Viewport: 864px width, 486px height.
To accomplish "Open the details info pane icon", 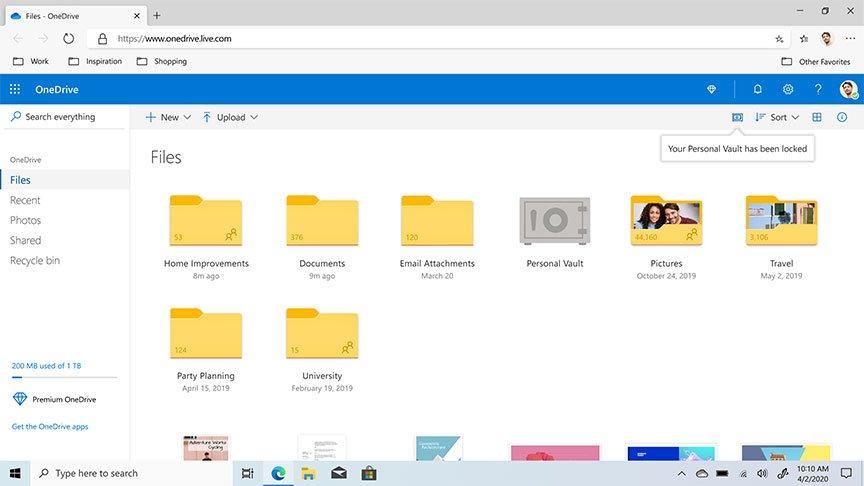I will [842, 117].
